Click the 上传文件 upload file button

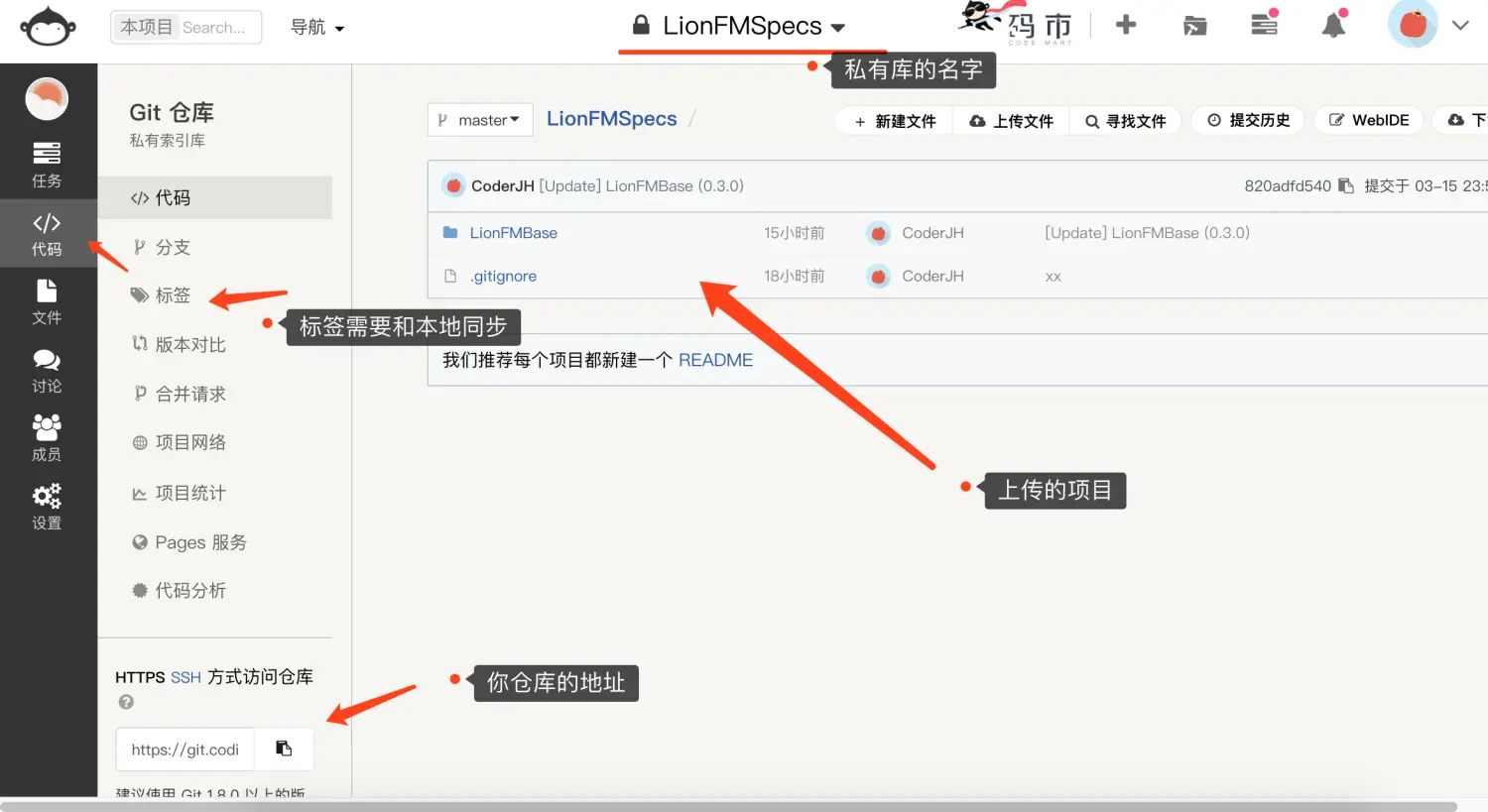pyautogui.click(x=1011, y=121)
